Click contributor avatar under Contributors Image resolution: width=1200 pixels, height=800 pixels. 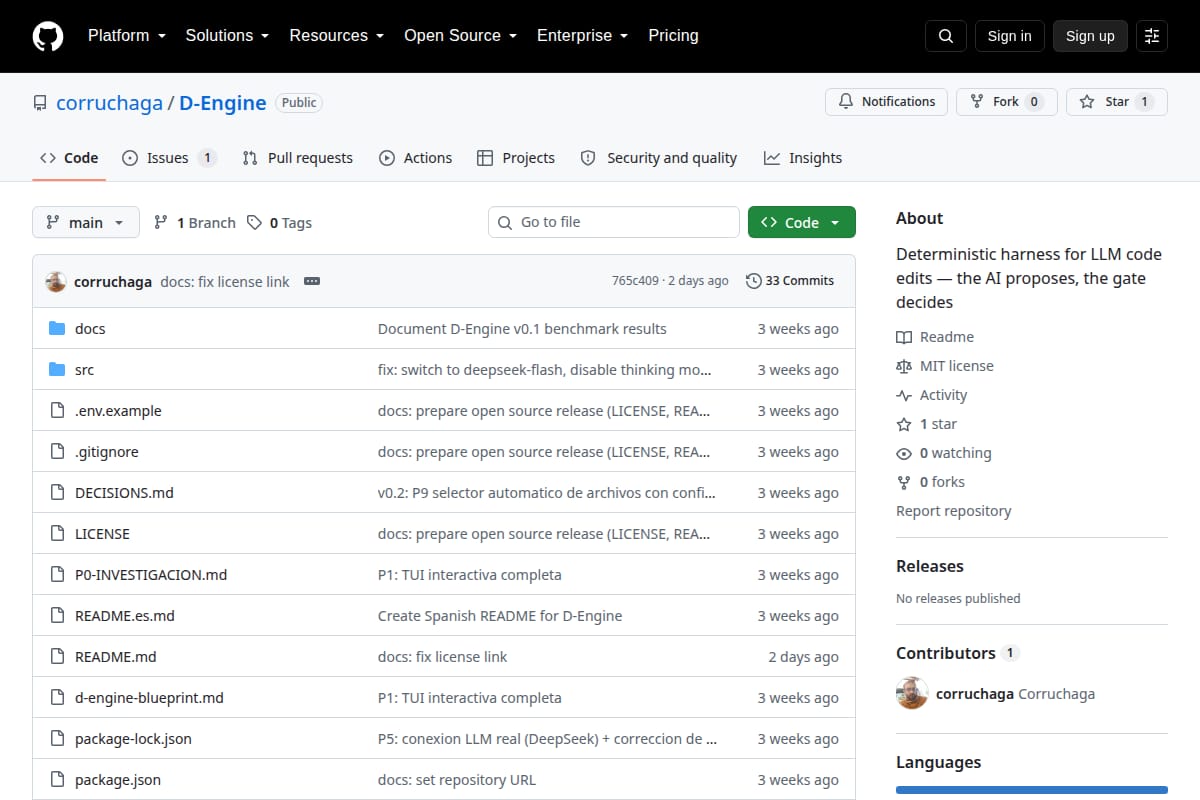pos(912,693)
